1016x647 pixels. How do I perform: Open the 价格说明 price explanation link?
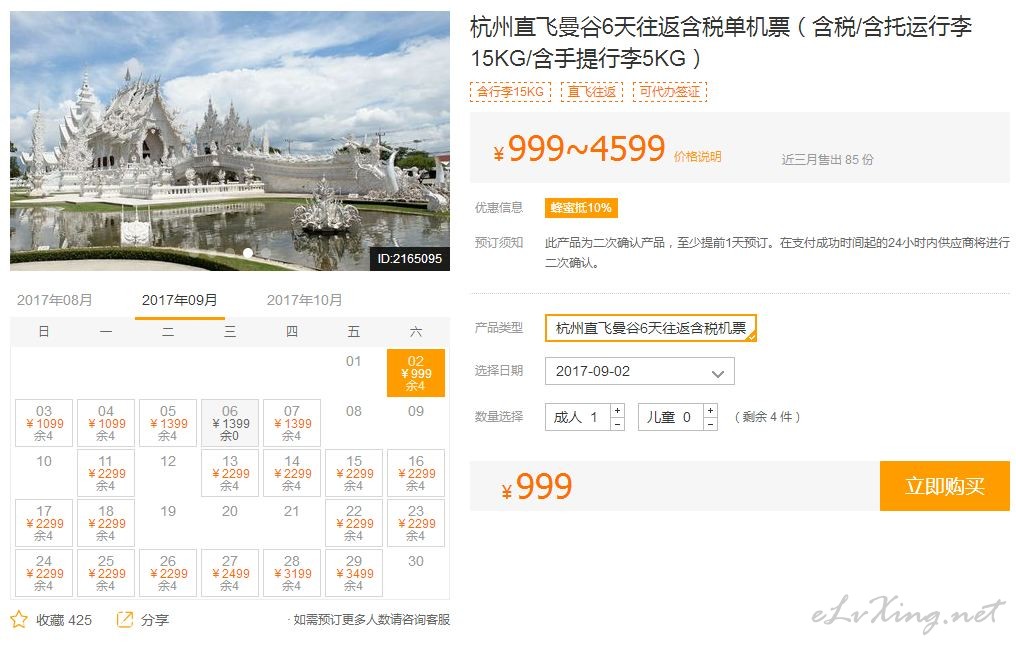697,157
